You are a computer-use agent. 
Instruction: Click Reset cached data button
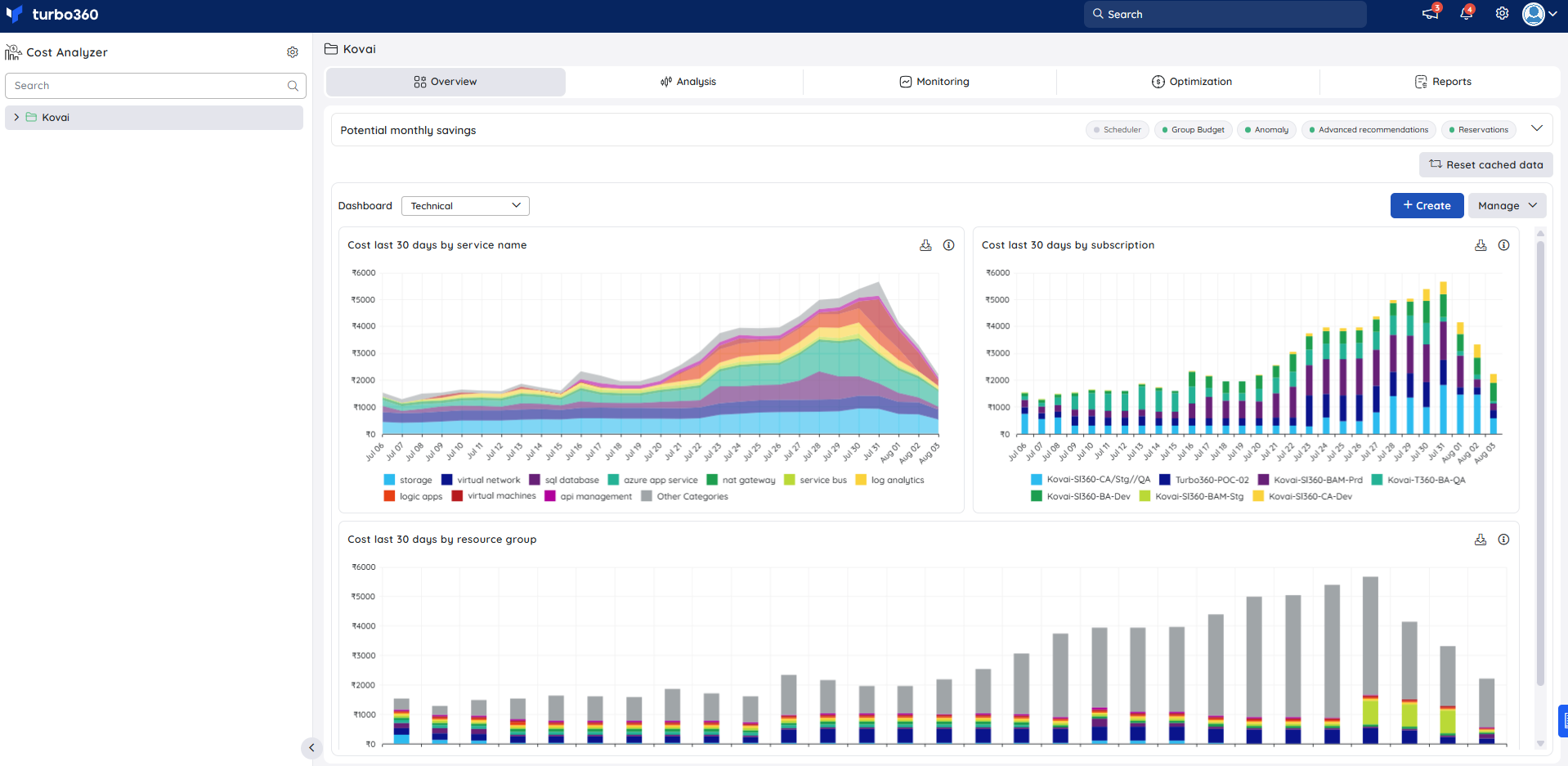tap(1485, 165)
